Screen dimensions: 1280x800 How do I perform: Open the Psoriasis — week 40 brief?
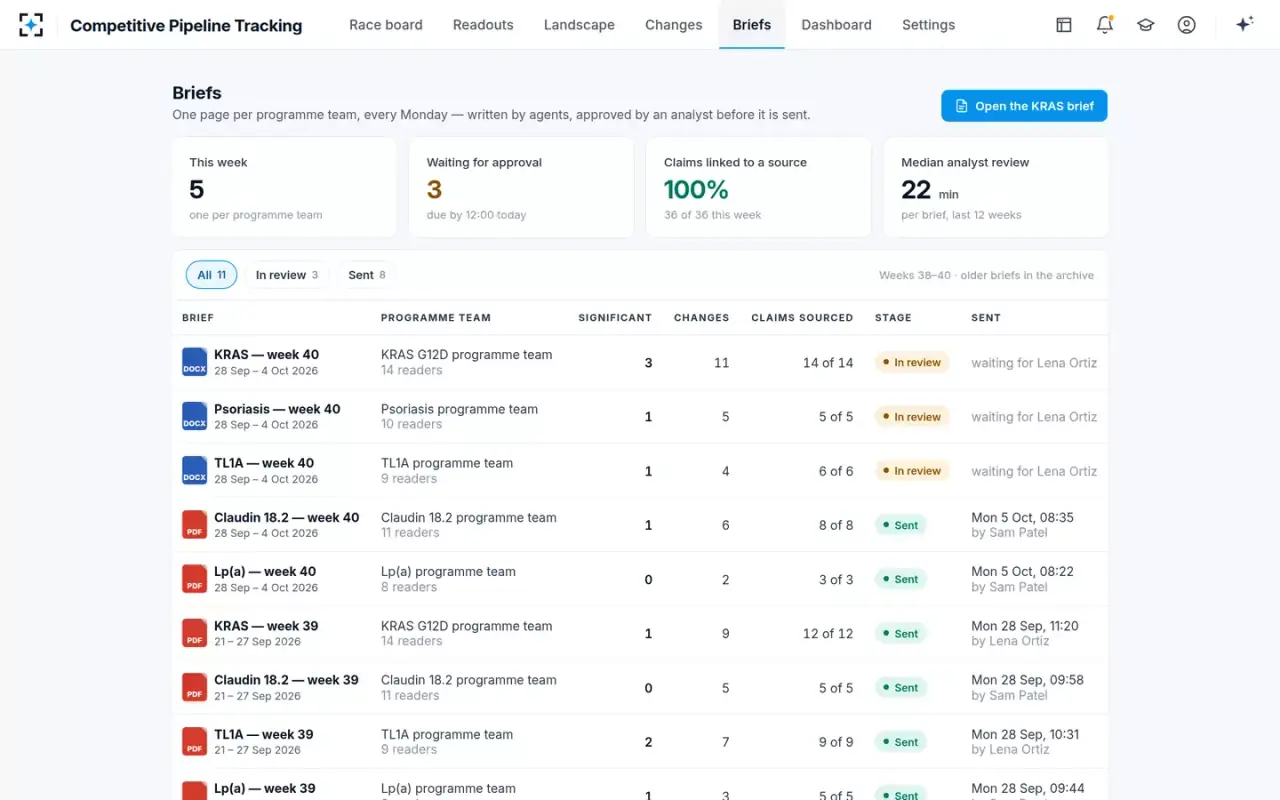point(277,409)
